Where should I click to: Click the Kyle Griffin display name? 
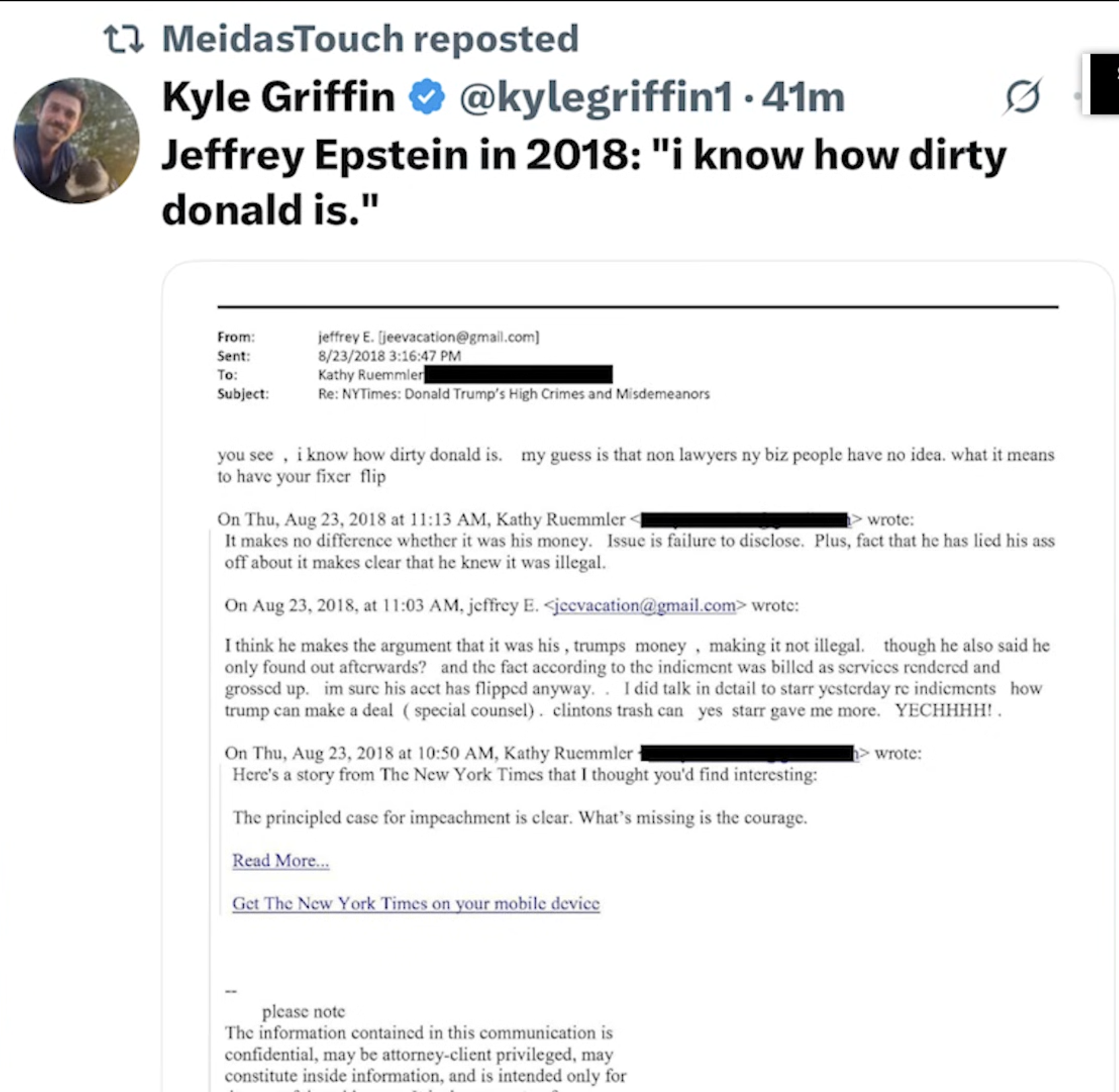278,97
